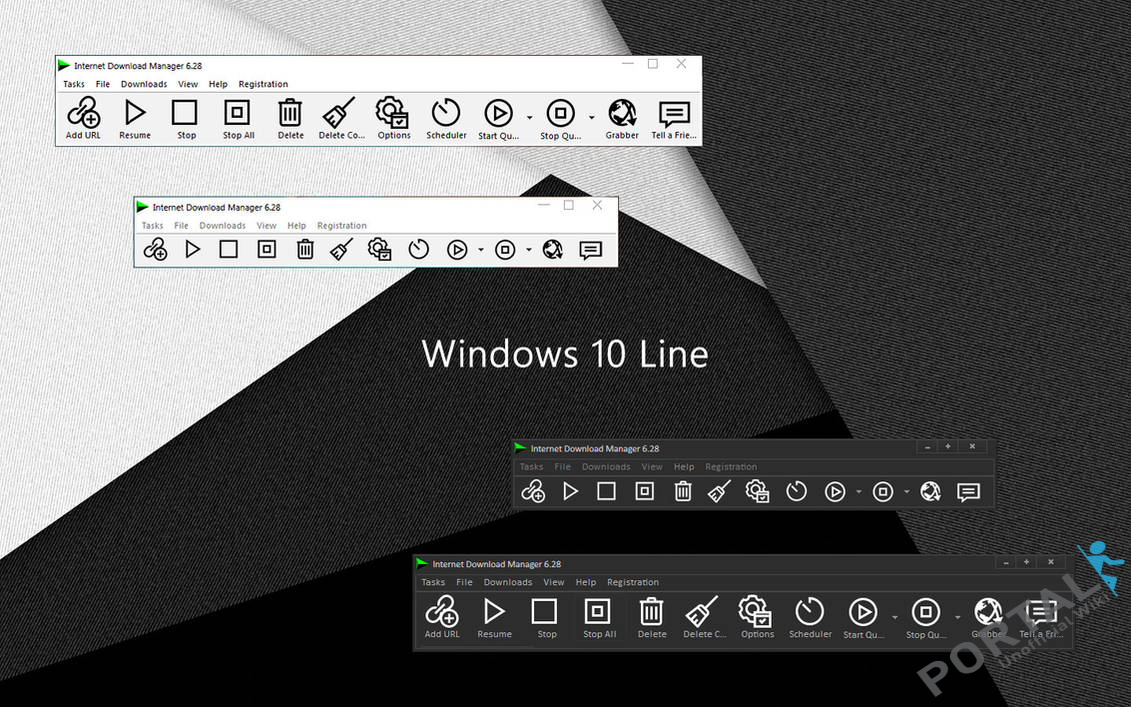Image resolution: width=1131 pixels, height=707 pixels.
Task: Click the broom icon in light icon-only toolbar
Action: [341, 250]
